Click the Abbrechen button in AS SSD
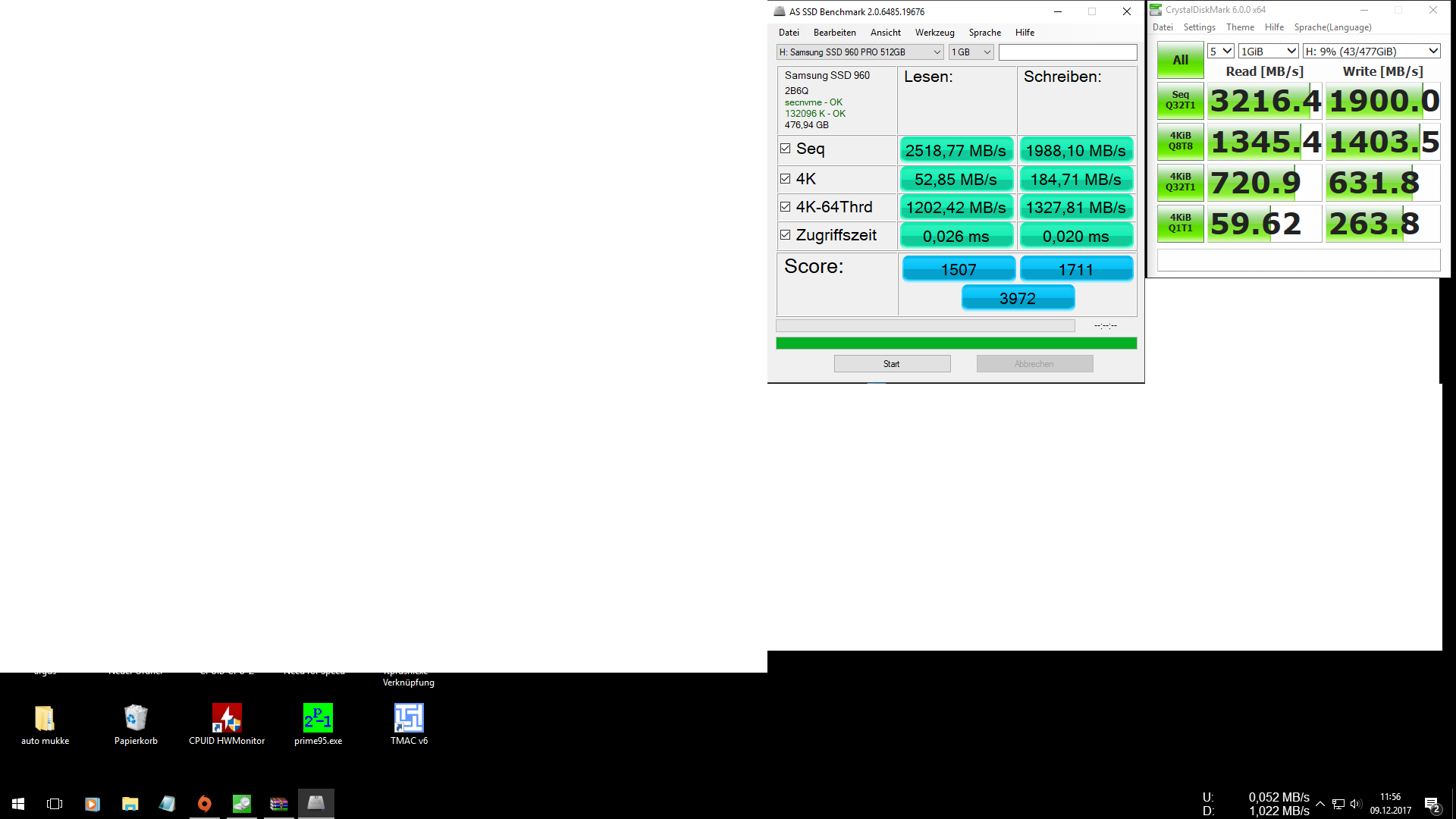Viewport: 1456px width, 819px height. (1034, 364)
